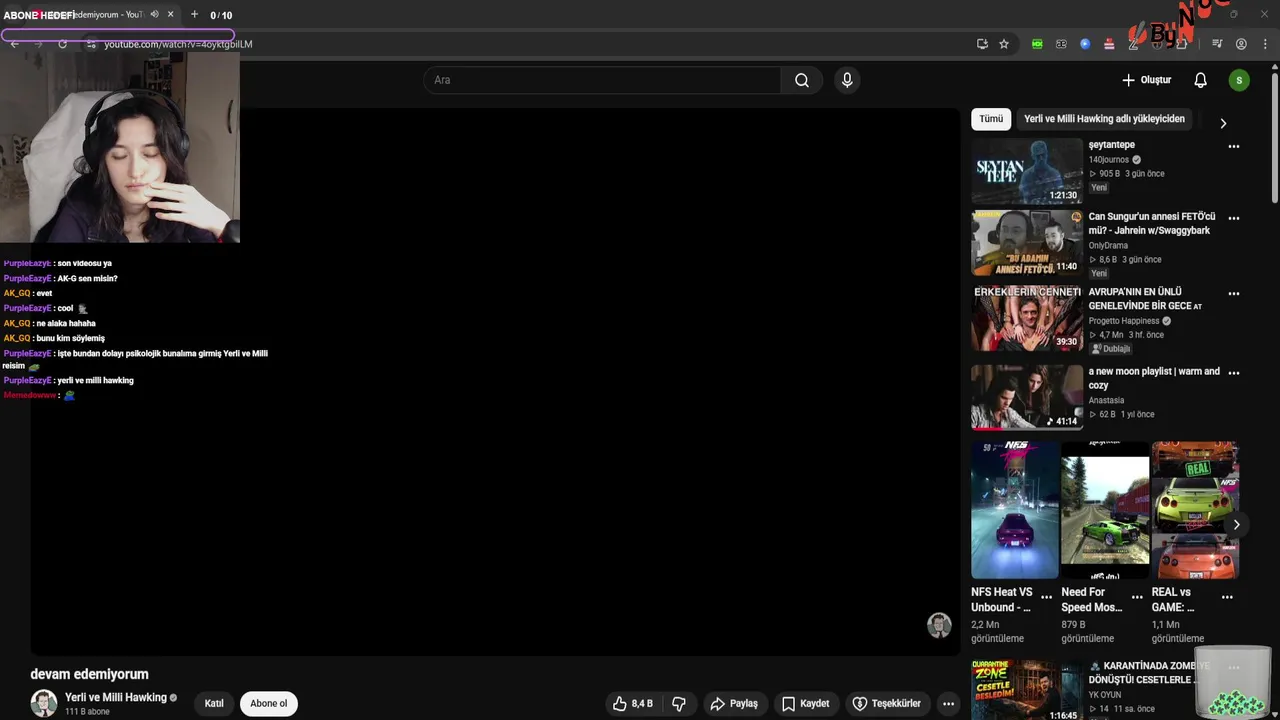Open the OnlyDrama channel name

coord(1108,245)
